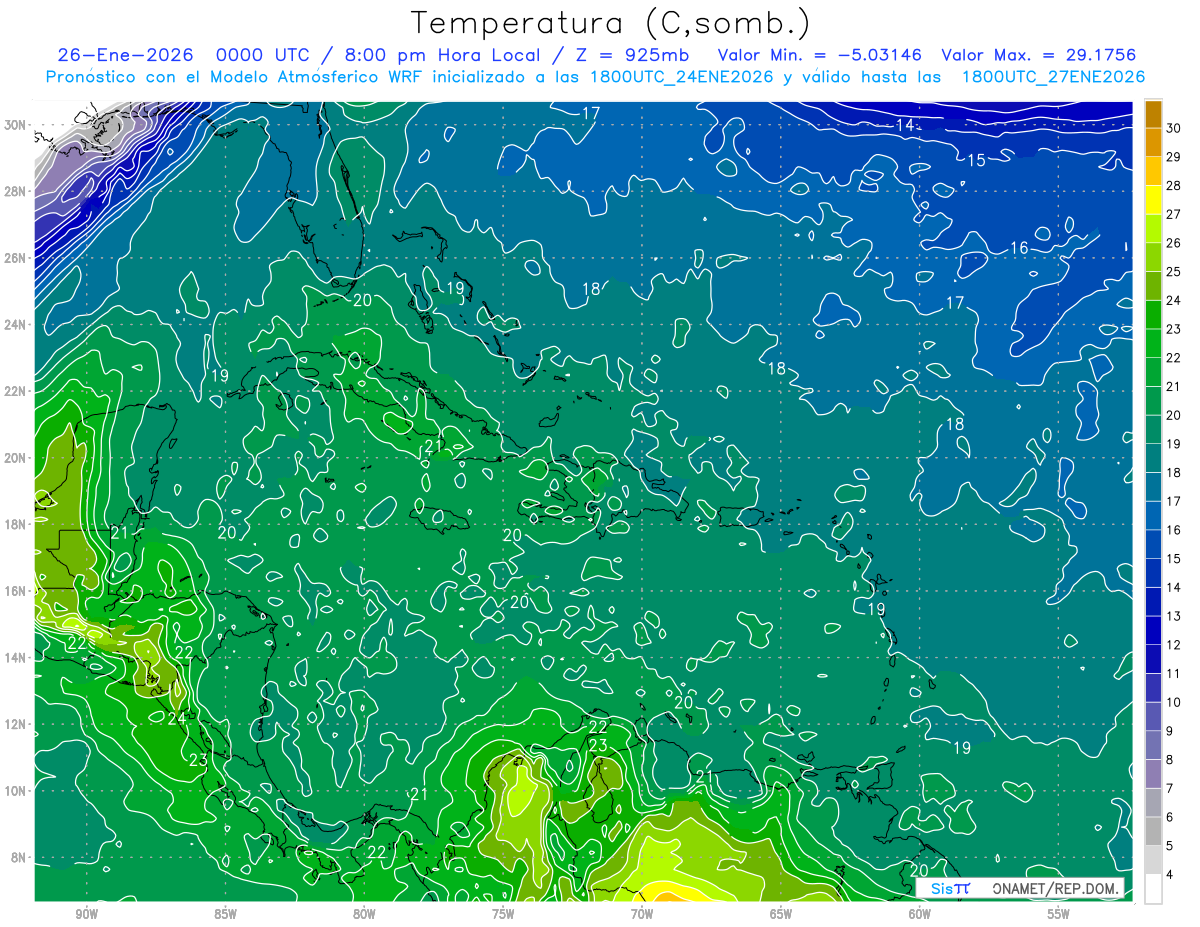1200x927 pixels.
Task: Click the "30N" latitude axis label
Action: tap(15, 124)
